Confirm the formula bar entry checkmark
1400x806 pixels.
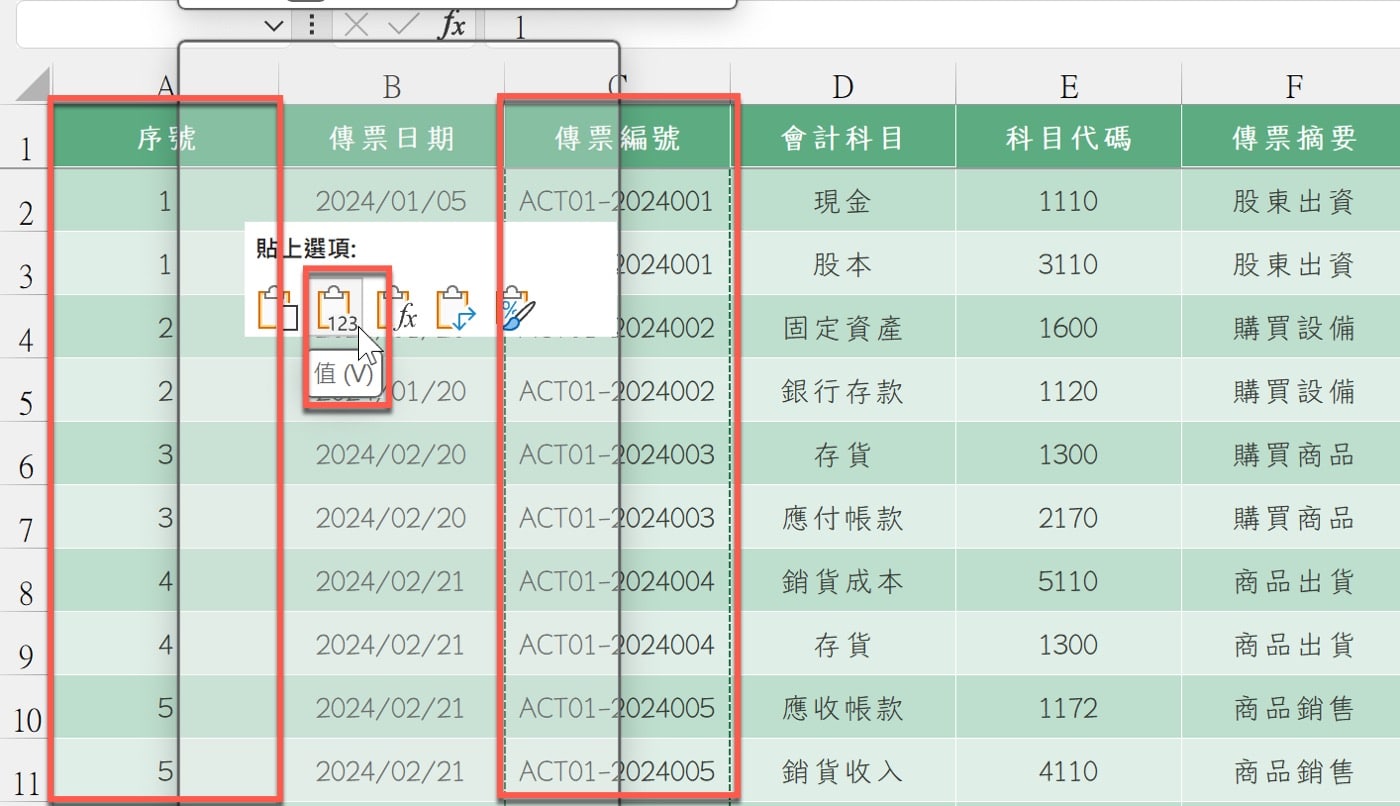tap(403, 25)
